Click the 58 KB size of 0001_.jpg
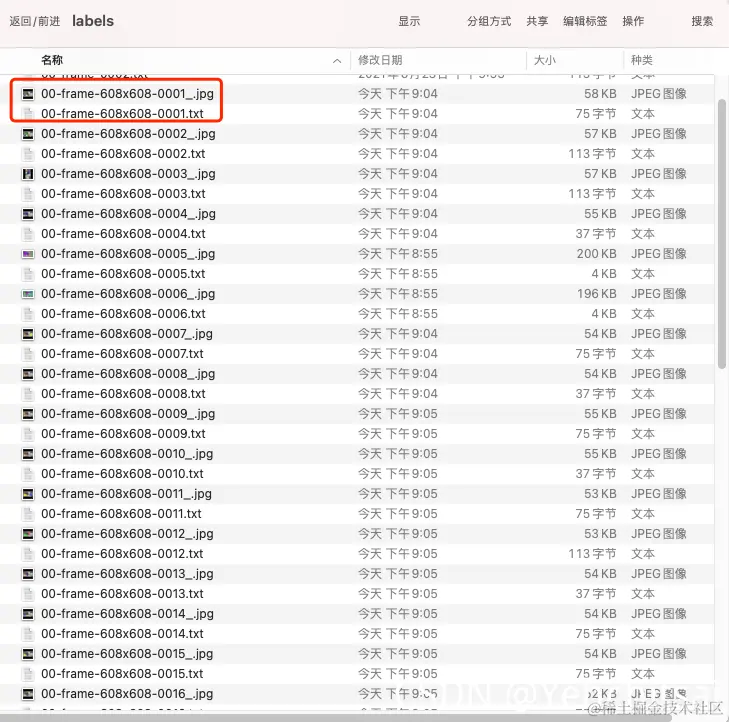 [600, 94]
